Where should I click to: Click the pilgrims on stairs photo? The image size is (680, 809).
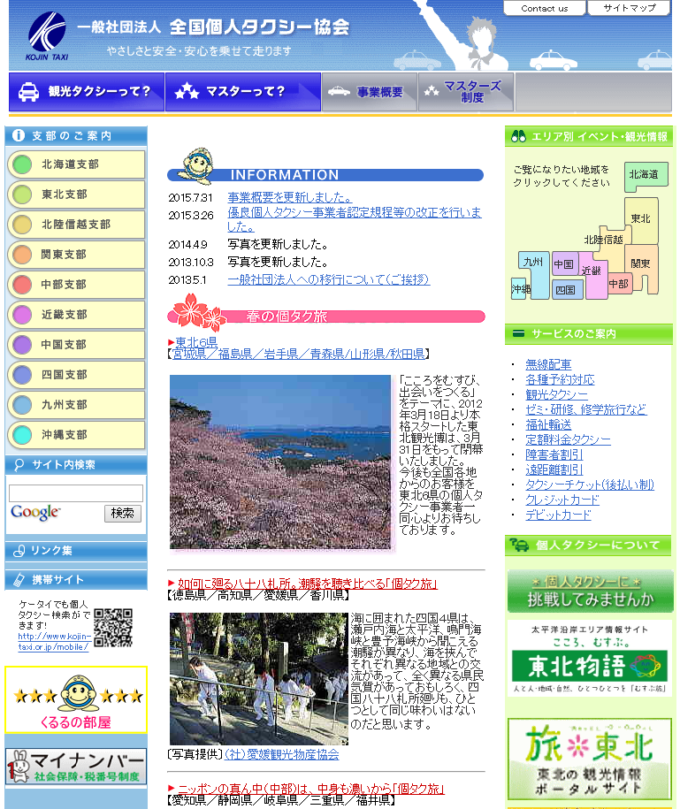point(259,678)
